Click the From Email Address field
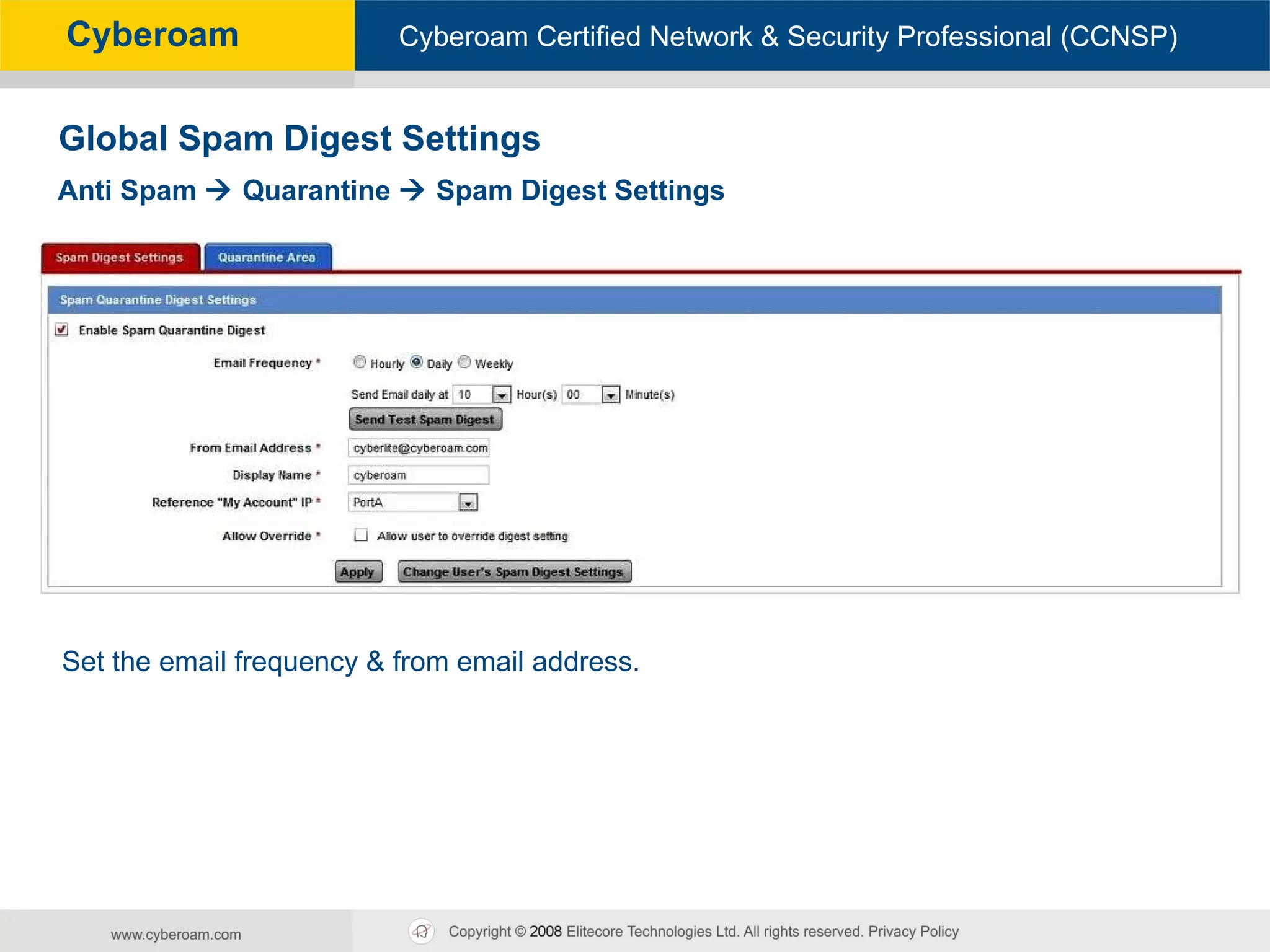This screenshot has height=952, width=1270. 419,447
